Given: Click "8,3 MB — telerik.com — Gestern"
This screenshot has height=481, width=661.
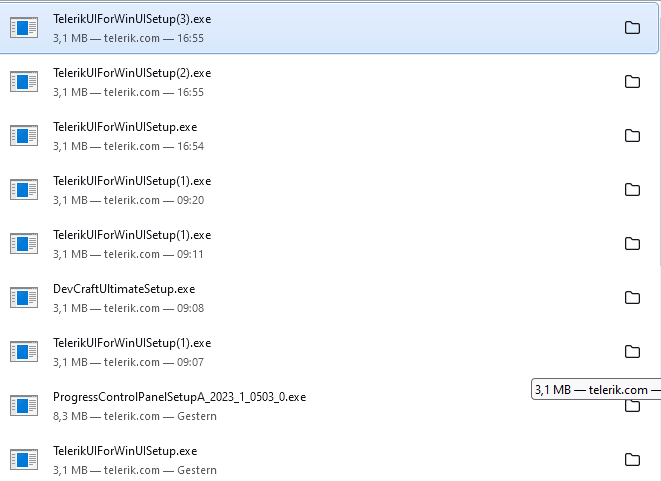Looking at the screenshot, I should [x=135, y=416].
